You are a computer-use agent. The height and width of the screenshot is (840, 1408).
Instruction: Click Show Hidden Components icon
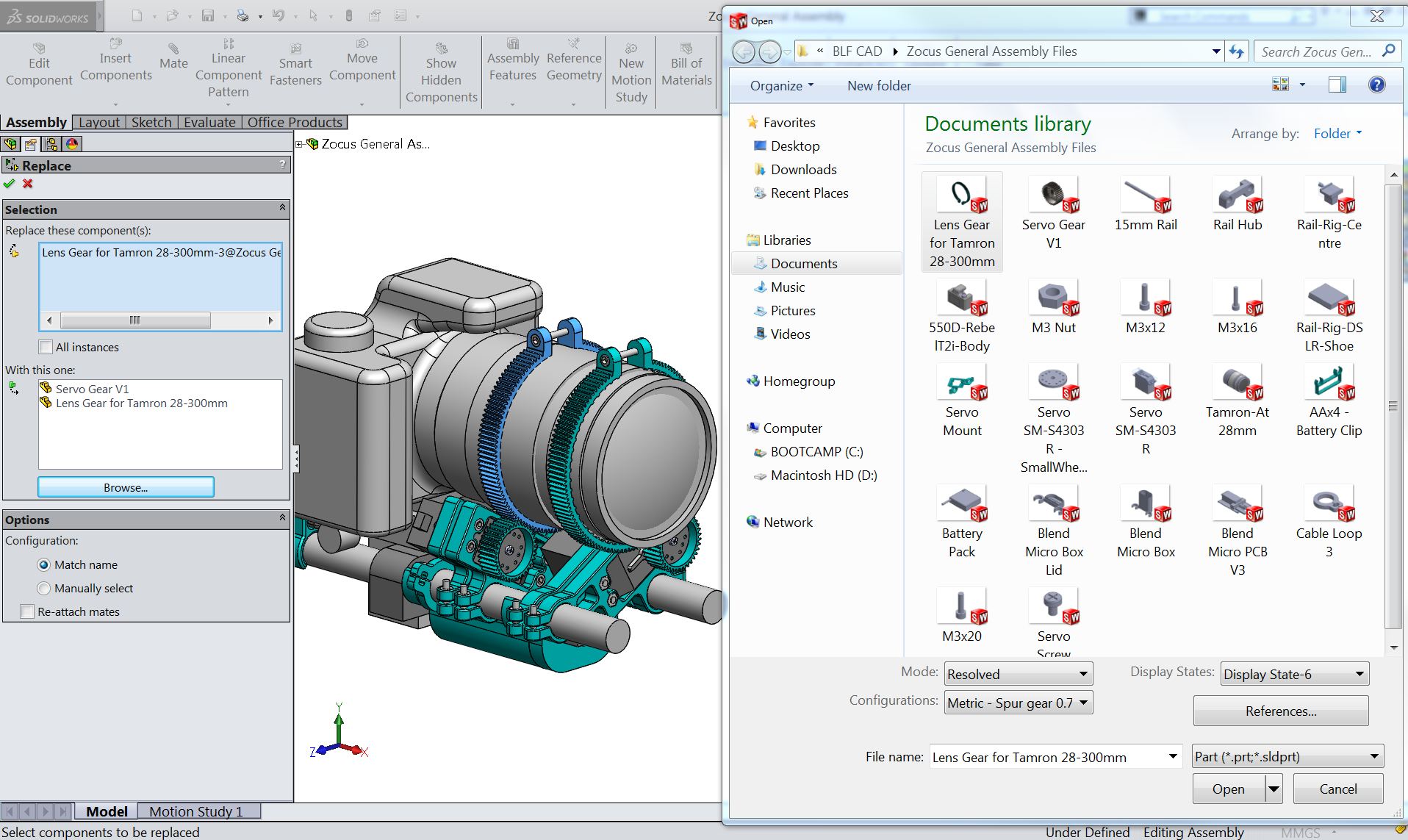(x=441, y=49)
